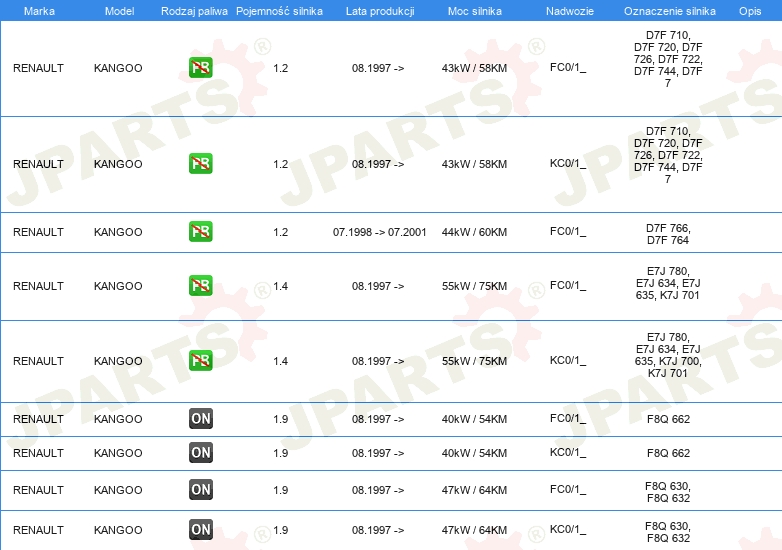The width and height of the screenshot is (782, 550).
Task: Click the ON diesel icon for the 47kW KC0/1_ row
Action: [200, 530]
